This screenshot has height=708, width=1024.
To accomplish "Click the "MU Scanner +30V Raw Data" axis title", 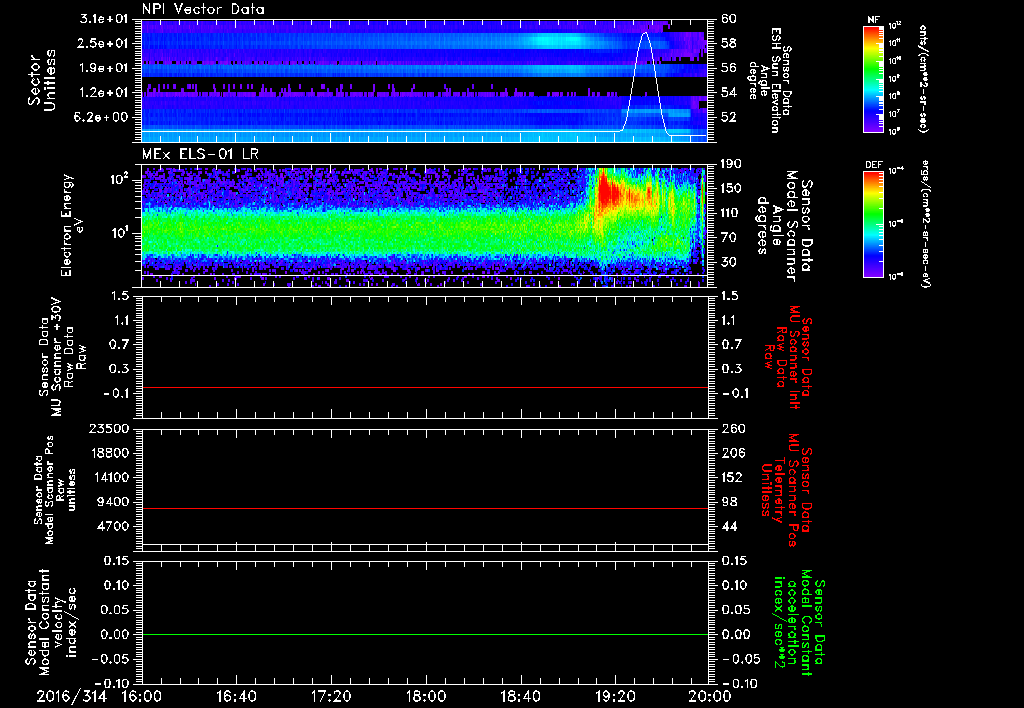I will [62, 357].
